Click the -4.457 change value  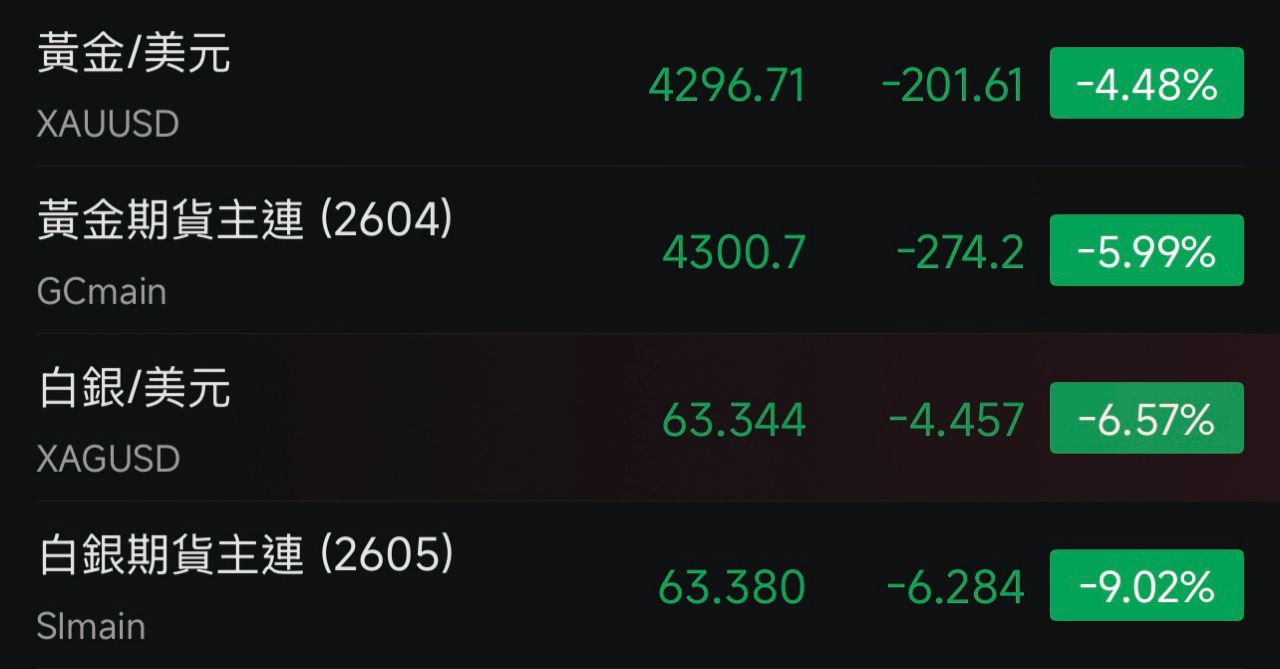[956, 420]
